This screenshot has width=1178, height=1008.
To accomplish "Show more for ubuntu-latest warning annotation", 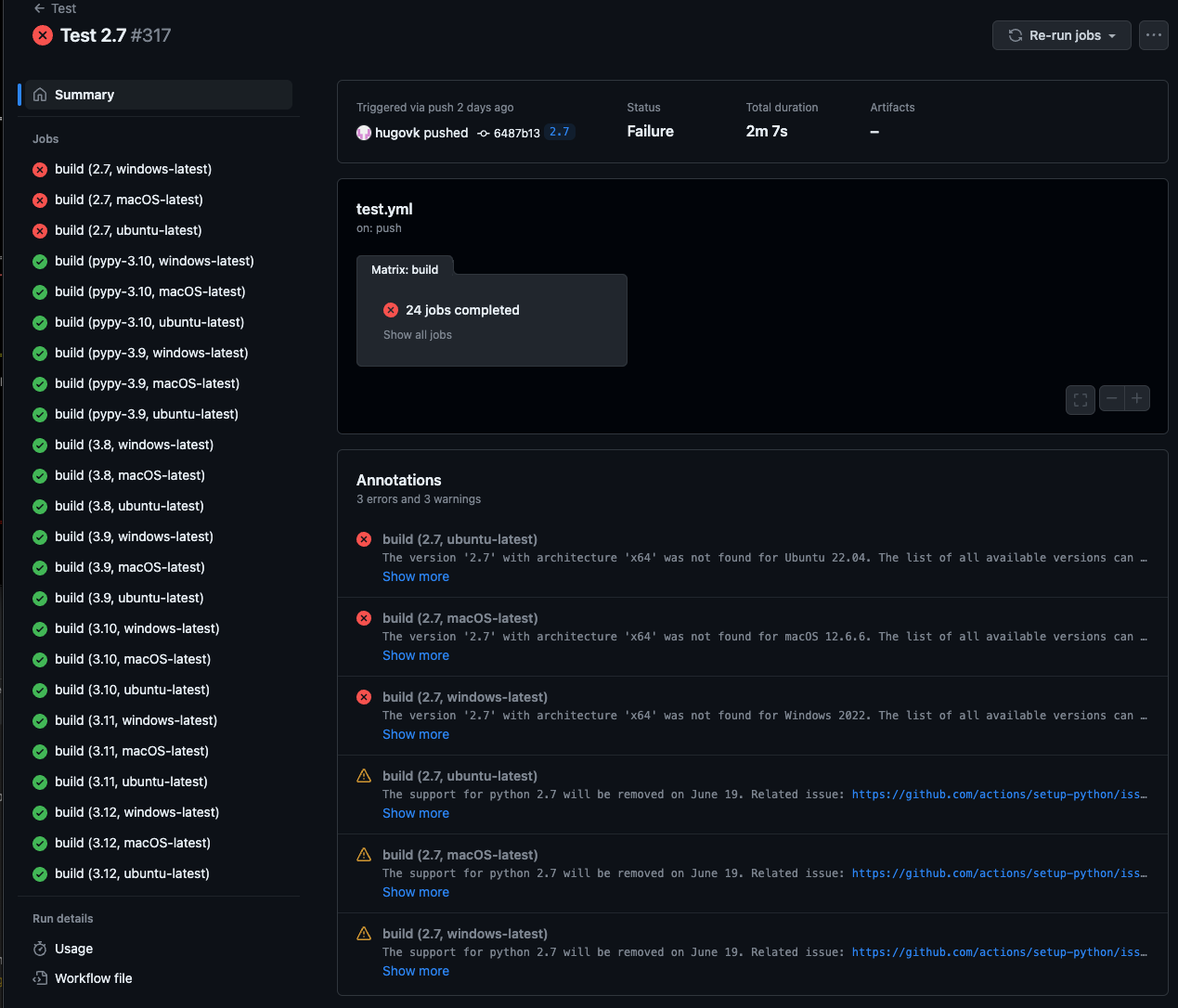I will pos(416,813).
